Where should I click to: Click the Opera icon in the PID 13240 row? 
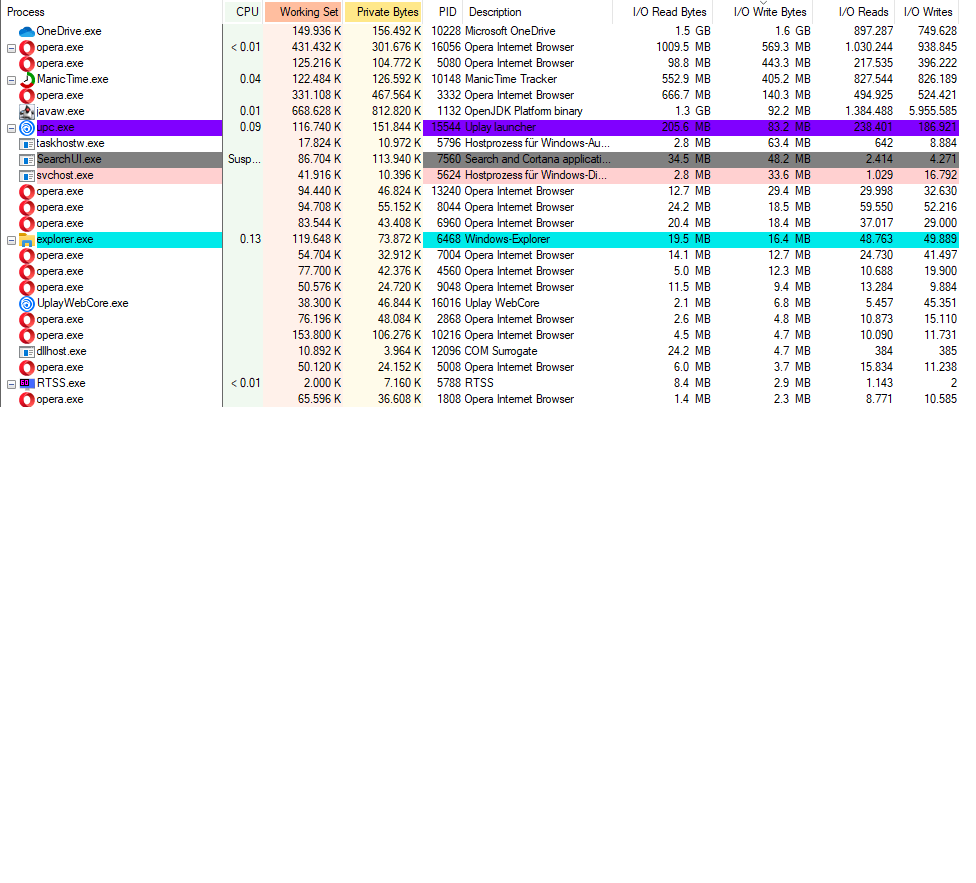(27, 192)
